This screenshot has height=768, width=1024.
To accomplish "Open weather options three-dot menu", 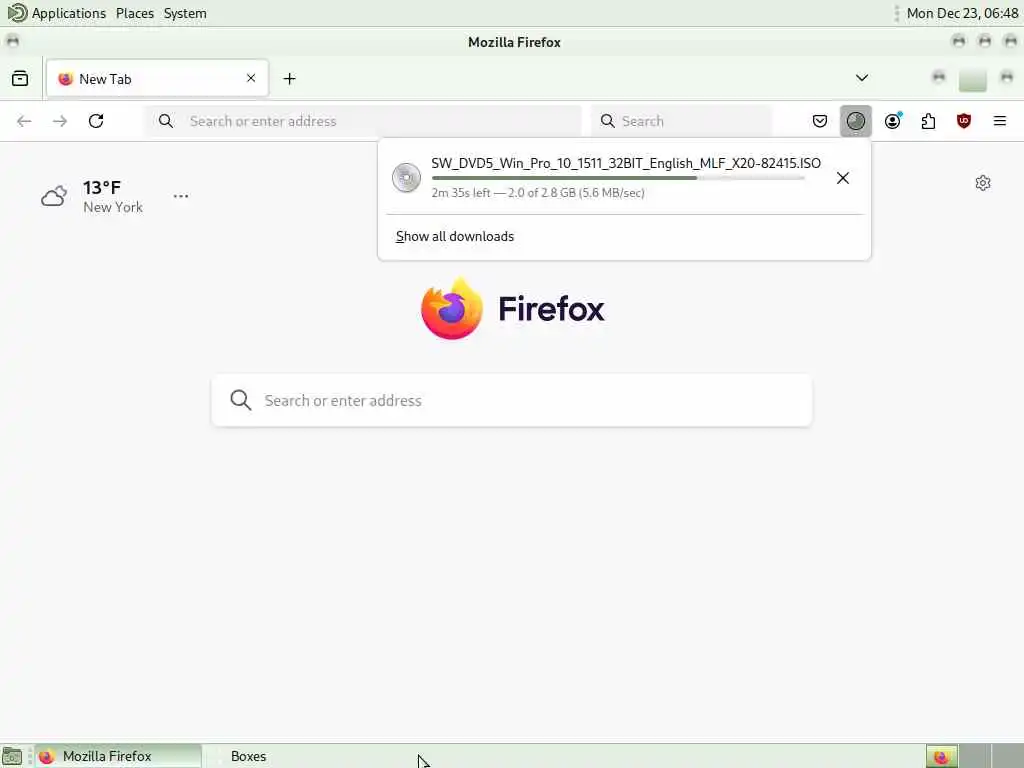I will tap(181, 196).
